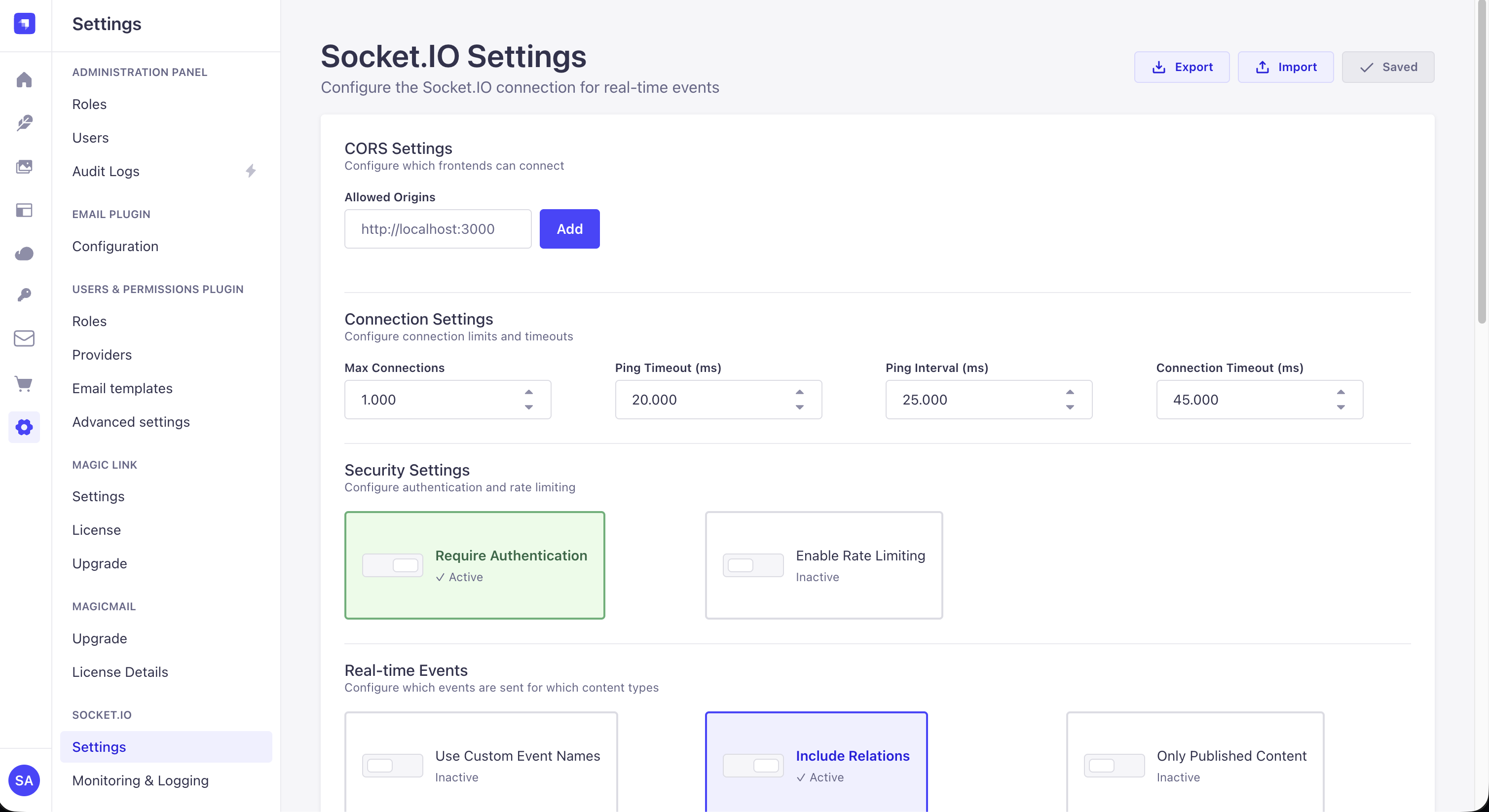1489x812 pixels.
Task: Open Magic Link License page
Action: 166,529
